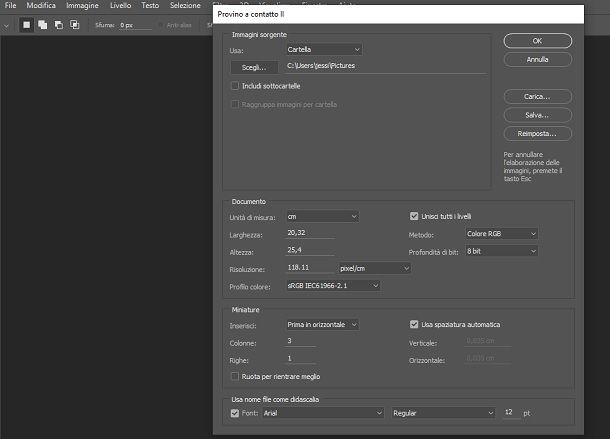The width and height of the screenshot is (610, 439).
Task: Click the Risoluzione field 118.11
Action: point(310,267)
